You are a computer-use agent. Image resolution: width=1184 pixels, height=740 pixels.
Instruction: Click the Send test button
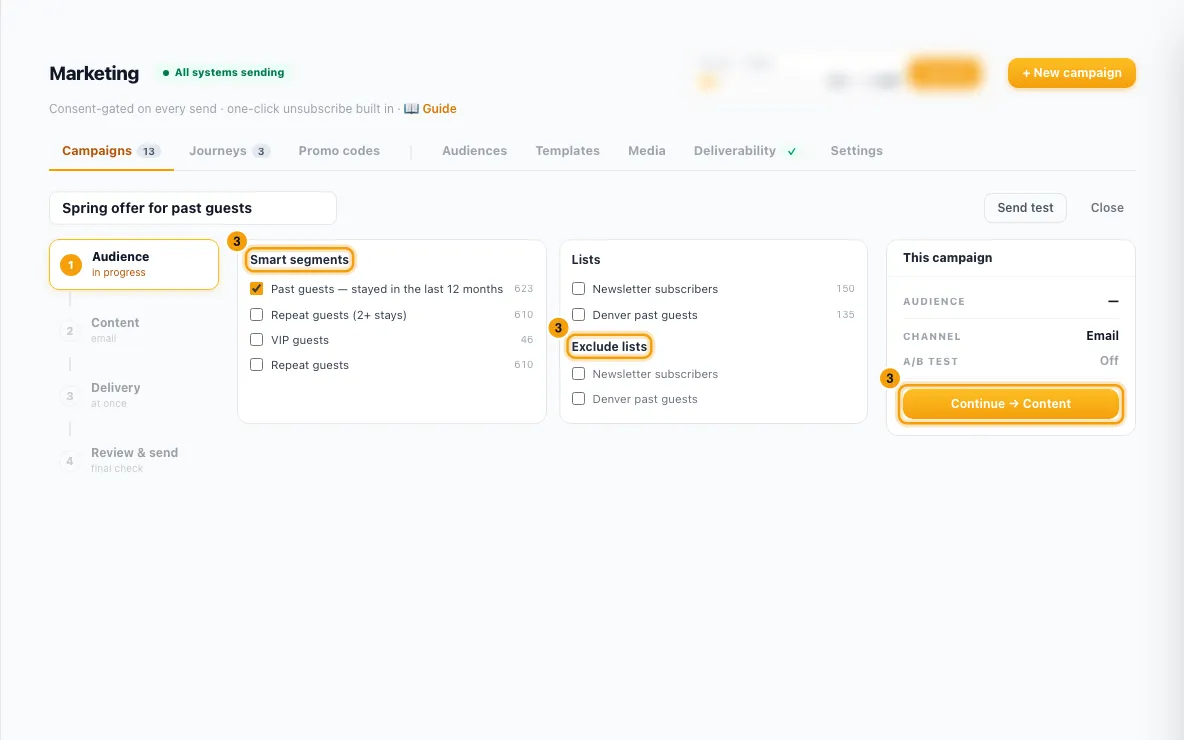point(1025,208)
